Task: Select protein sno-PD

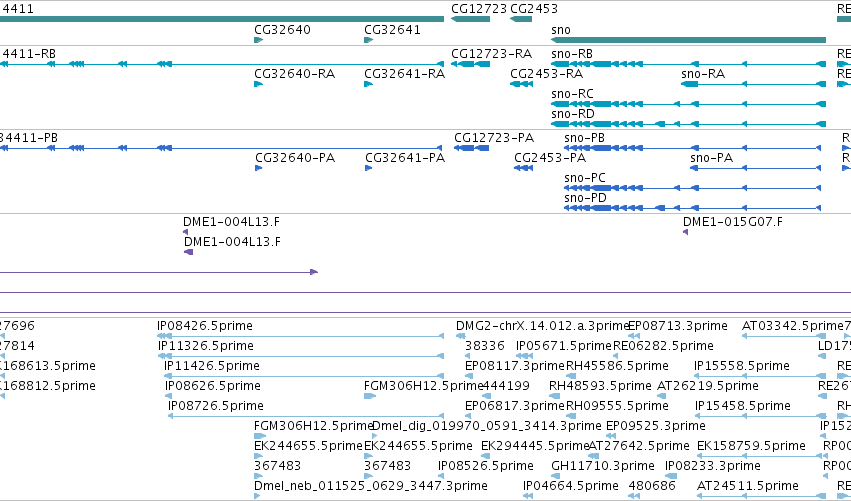Action: pyautogui.click(x=693, y=208)
